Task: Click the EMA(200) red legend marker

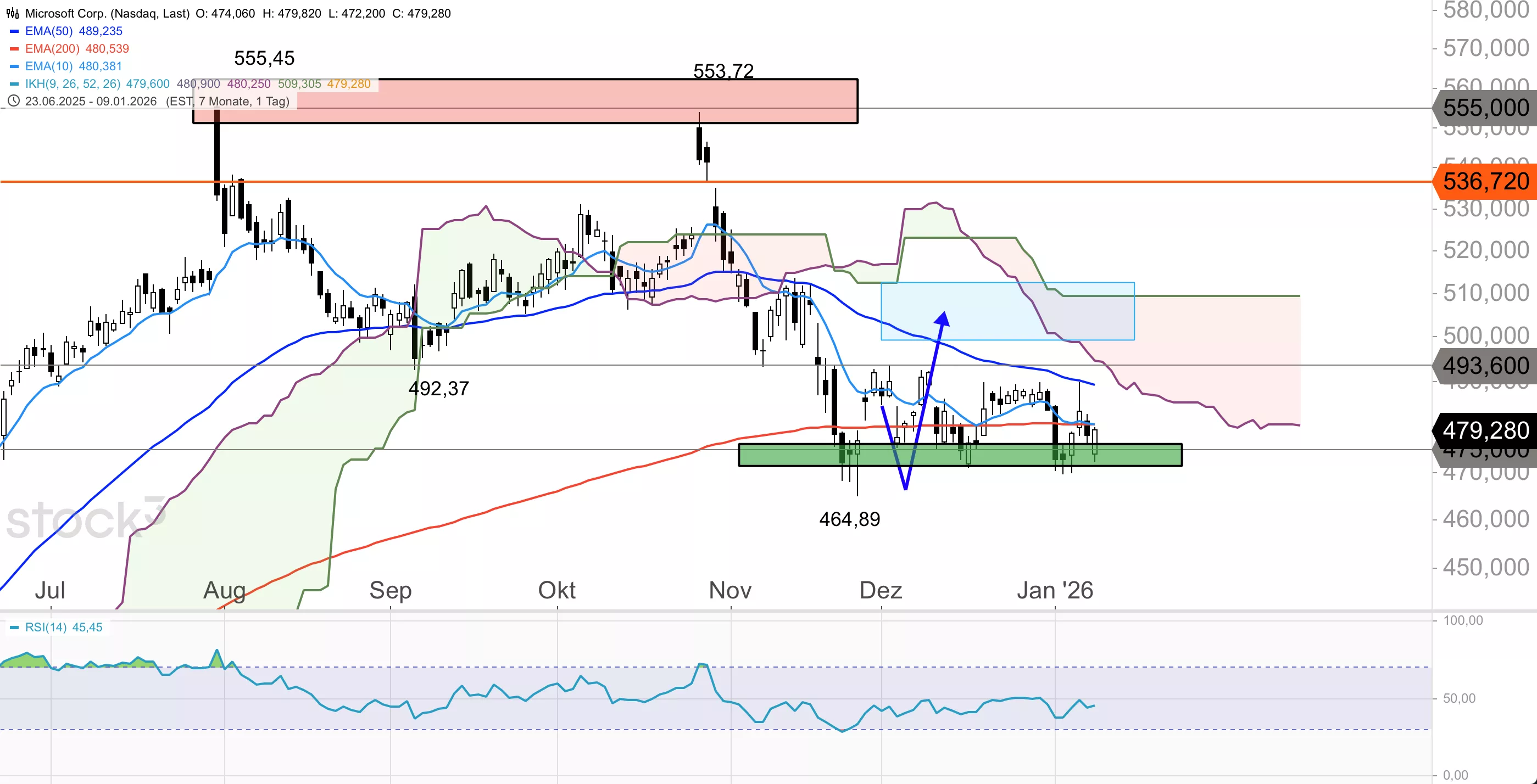Action: click(x=14, y=49)
